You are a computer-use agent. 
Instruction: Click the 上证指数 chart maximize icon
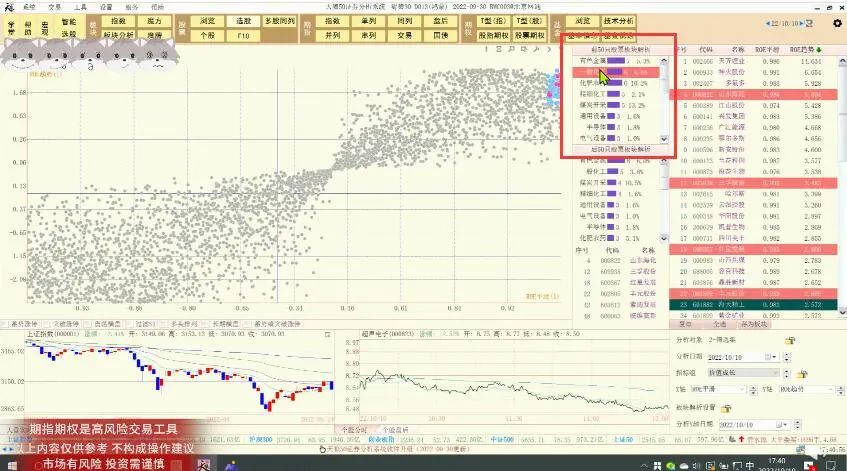coord(327,335)
